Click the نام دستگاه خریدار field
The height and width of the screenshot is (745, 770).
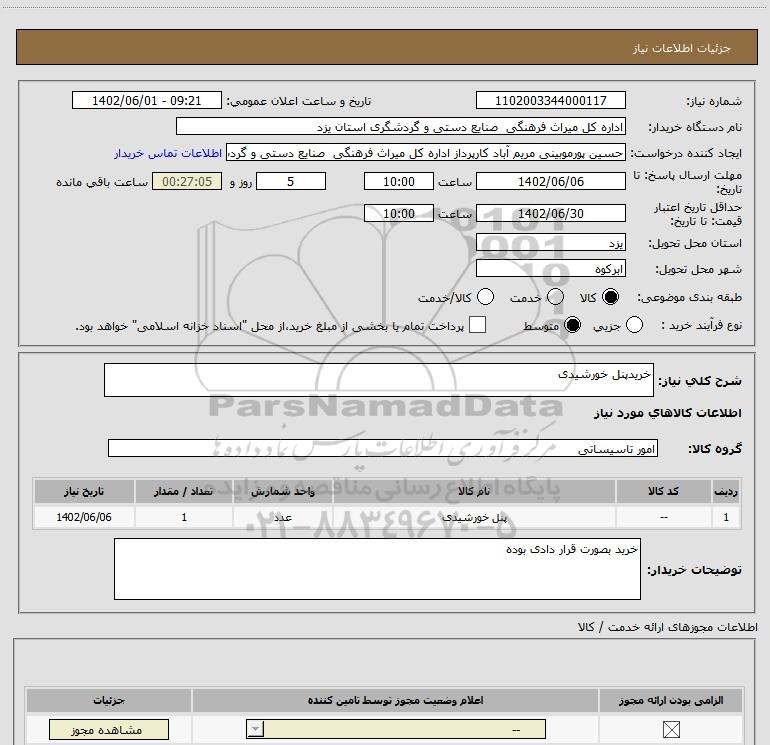click(401, 126)
